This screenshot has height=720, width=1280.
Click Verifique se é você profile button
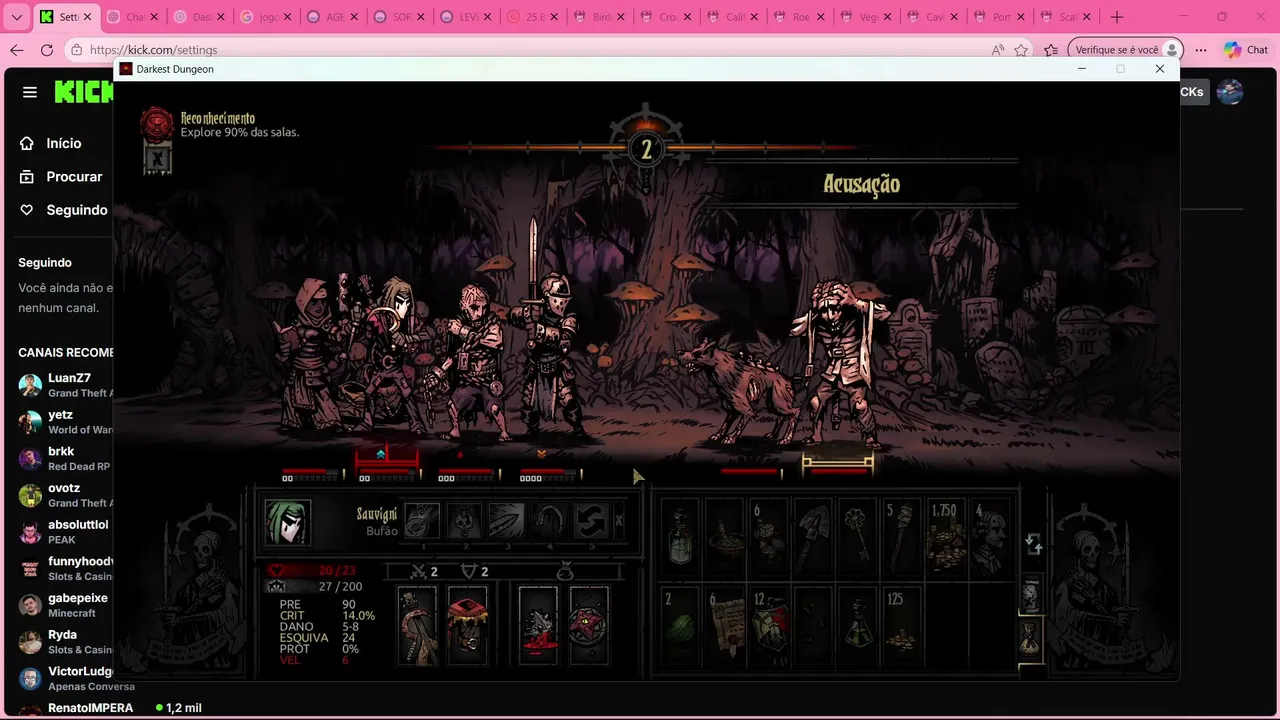point(1125,50)
